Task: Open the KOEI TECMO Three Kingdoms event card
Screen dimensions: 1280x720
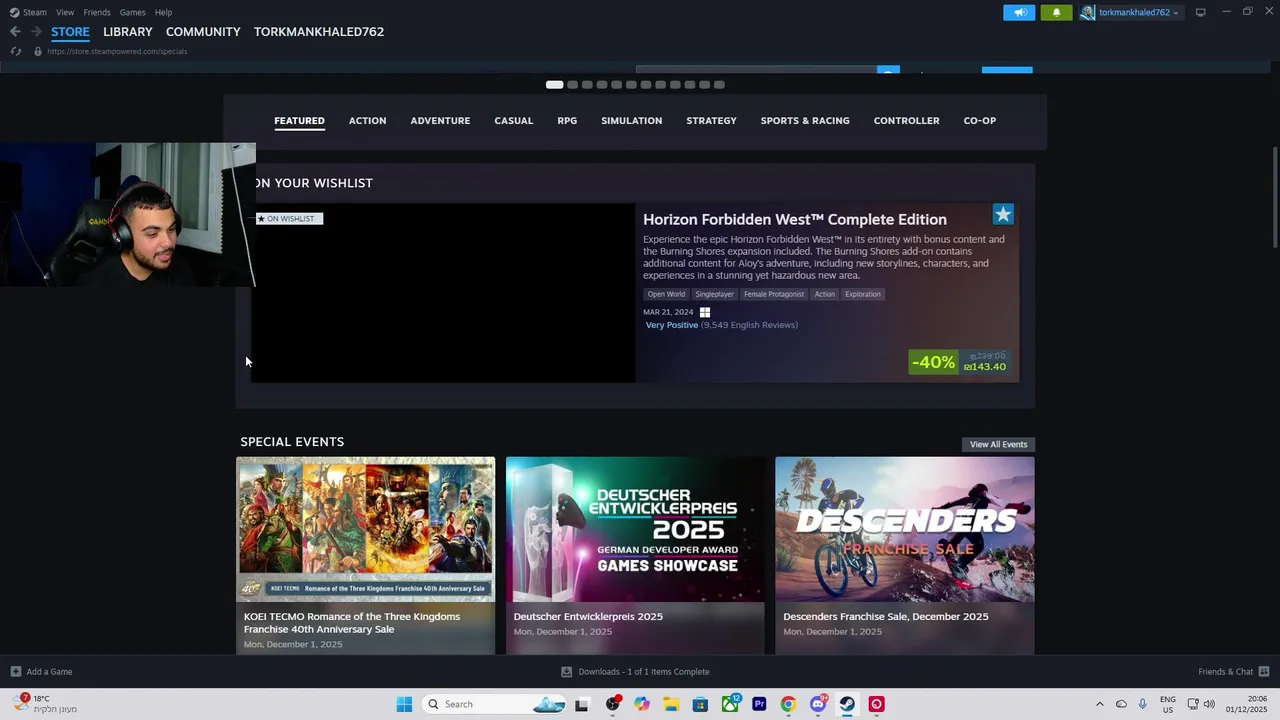Action: pos(365,556)
